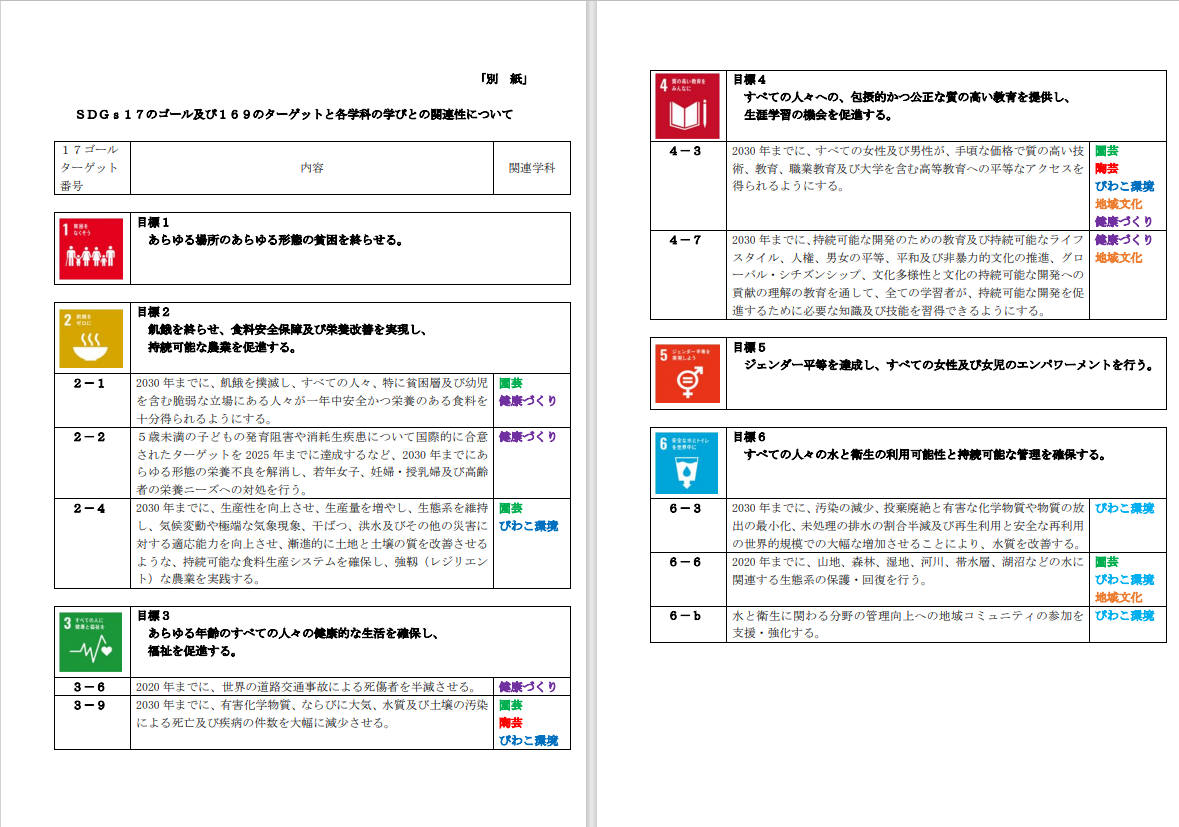Click the SDG Goal 2 zero-hunger icon
1179x827 pixels.
click(x=92, y=338)
